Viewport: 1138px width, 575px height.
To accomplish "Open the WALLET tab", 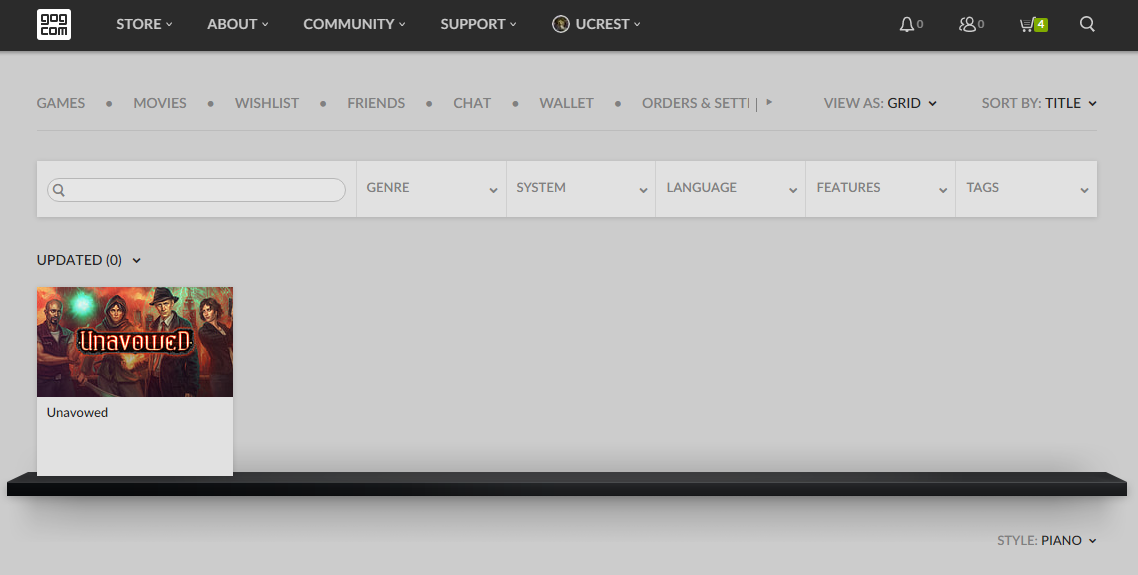I will tap(566, 103).
